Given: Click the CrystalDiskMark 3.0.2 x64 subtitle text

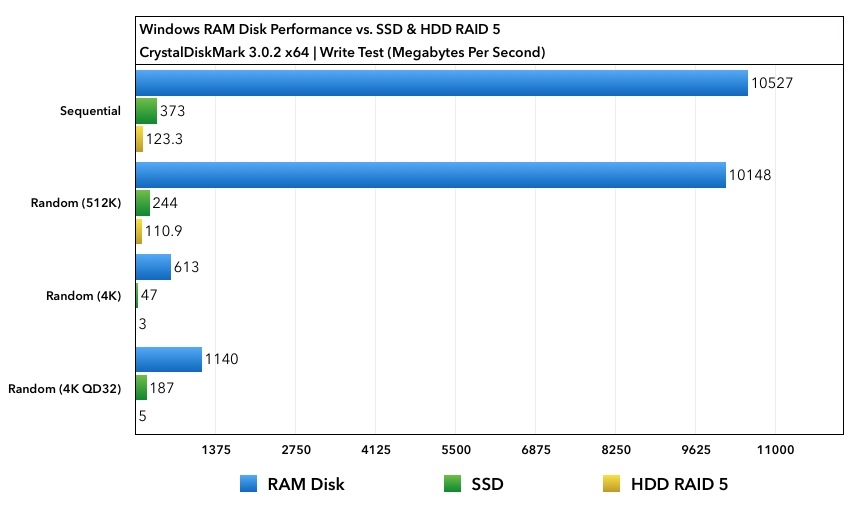Looking at the screenshot, I should (343, 52).
